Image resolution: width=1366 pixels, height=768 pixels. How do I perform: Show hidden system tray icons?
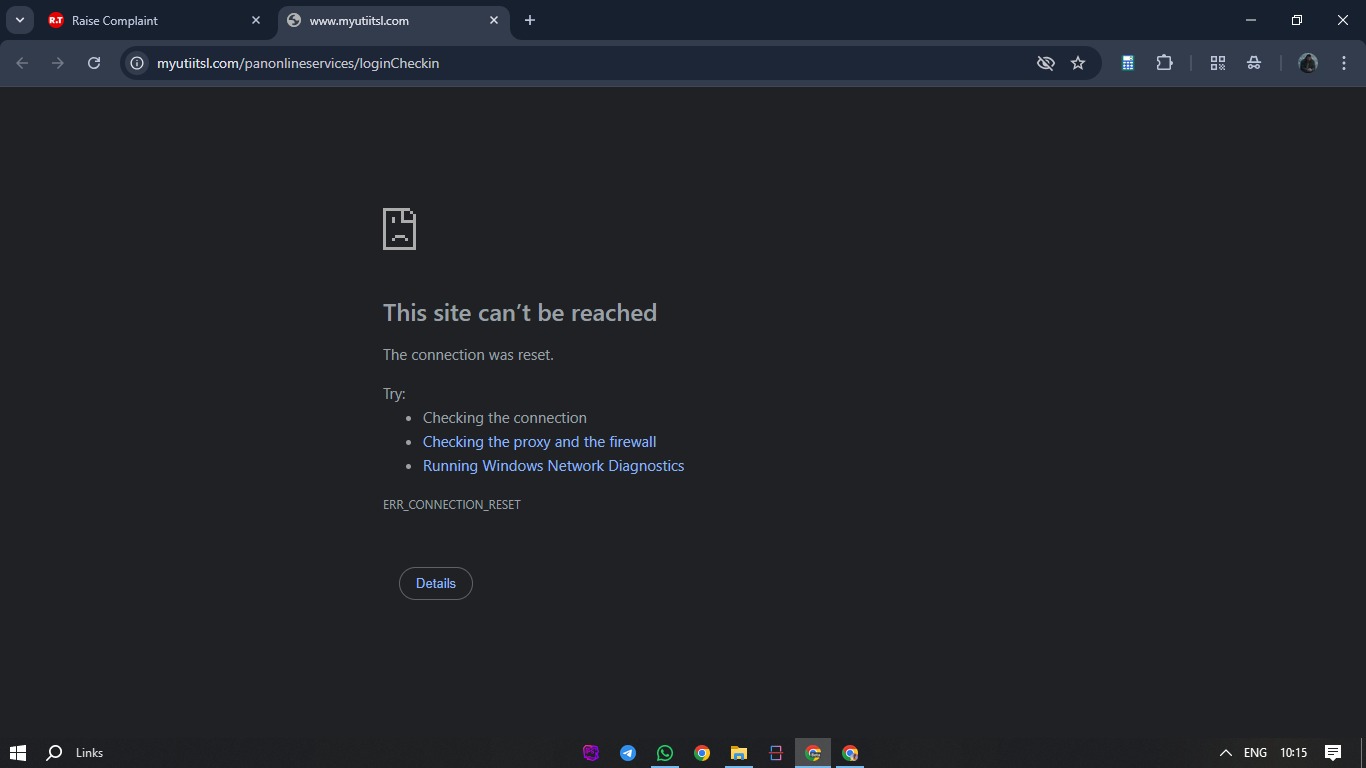(x=1225, y=753)
